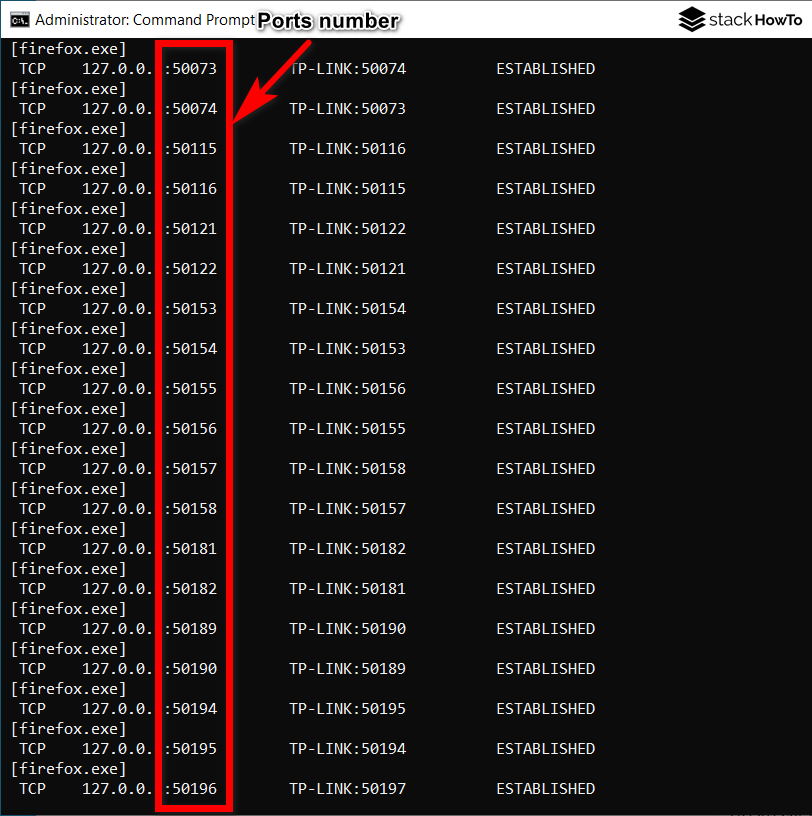Image resolution: width=812 pixels, height=816 pixels.
Task: Select local port :50196
Action: (191, 789)
